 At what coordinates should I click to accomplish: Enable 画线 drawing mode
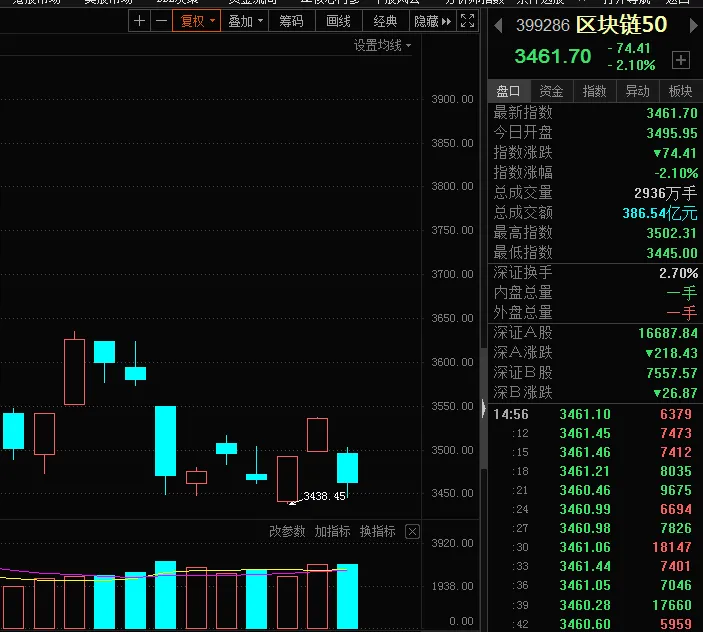point(338,21)
